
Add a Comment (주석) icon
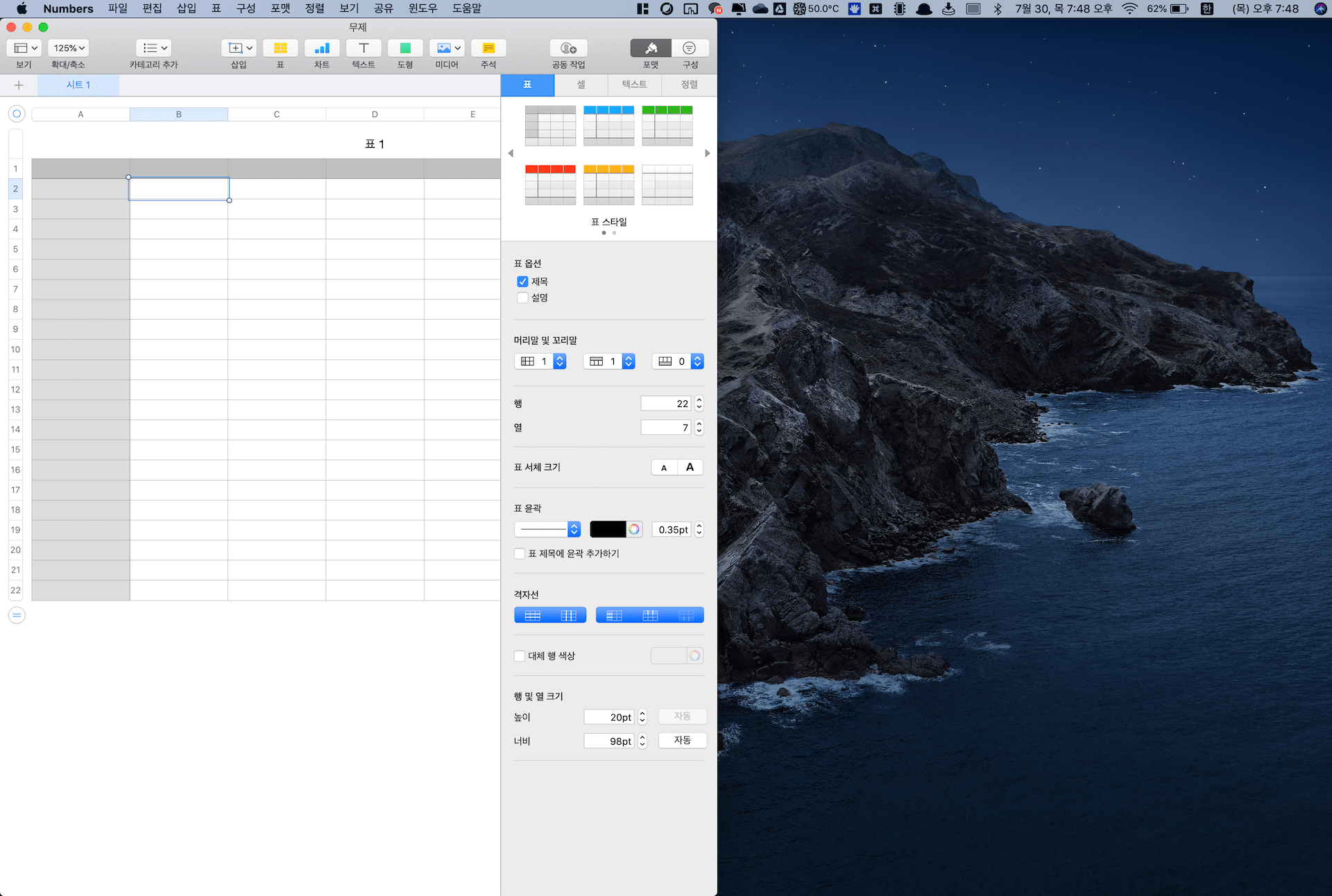click(488, 48)
